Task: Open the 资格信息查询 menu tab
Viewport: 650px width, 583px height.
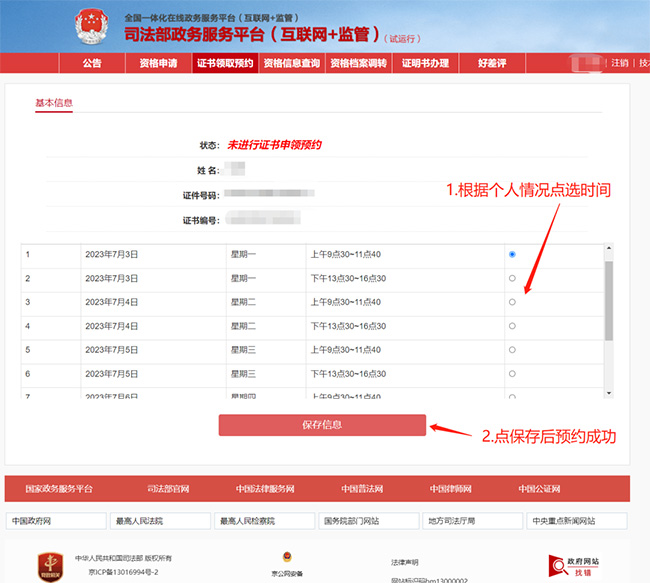Action: tap(292, 63)
